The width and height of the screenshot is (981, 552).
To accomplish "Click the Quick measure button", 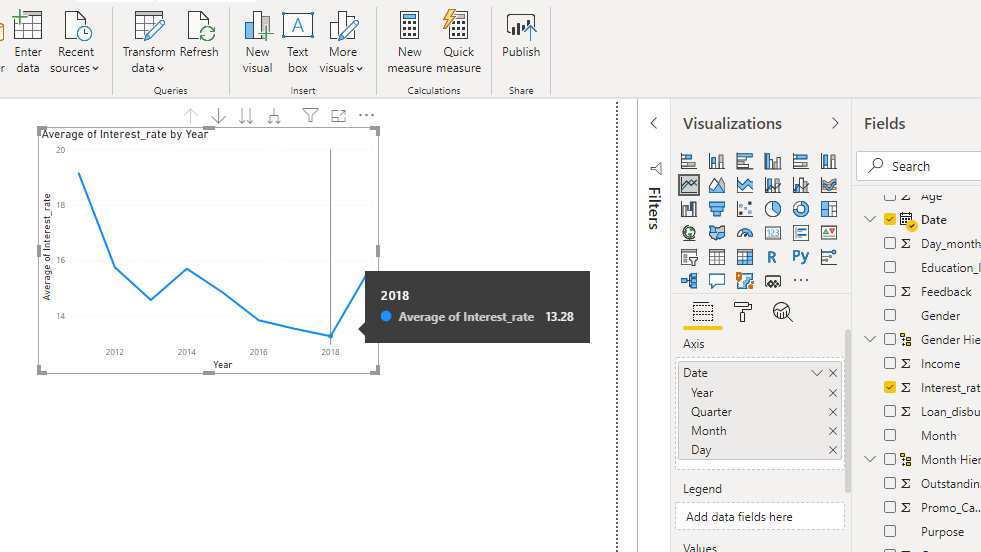I will click(x=459, y=44).
